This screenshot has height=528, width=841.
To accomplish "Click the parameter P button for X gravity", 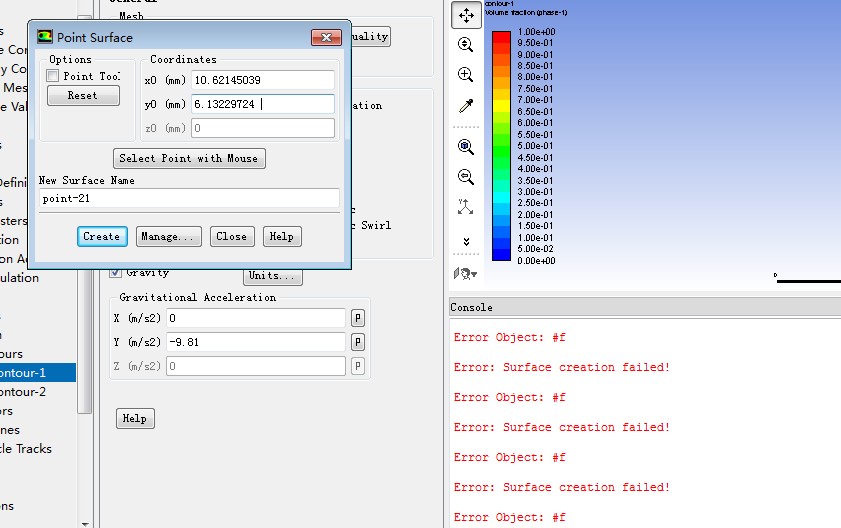I will 358,318.
